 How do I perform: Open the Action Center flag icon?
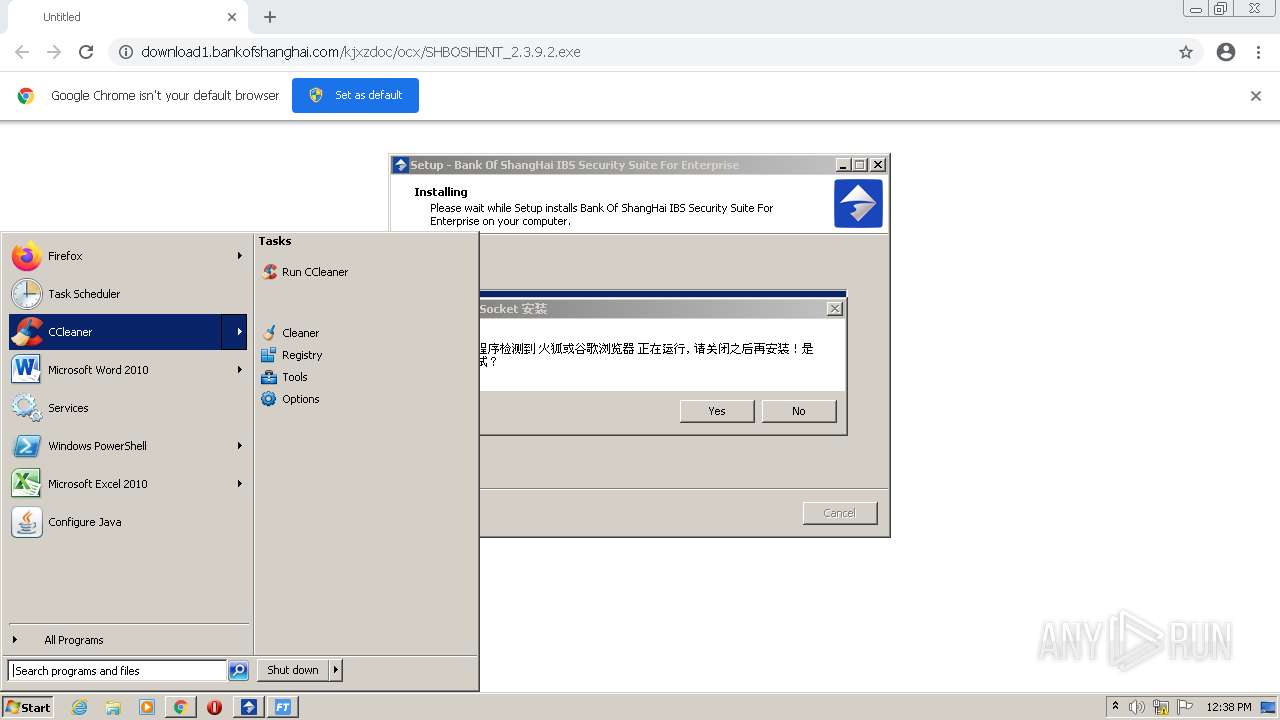pos(1185,707)
